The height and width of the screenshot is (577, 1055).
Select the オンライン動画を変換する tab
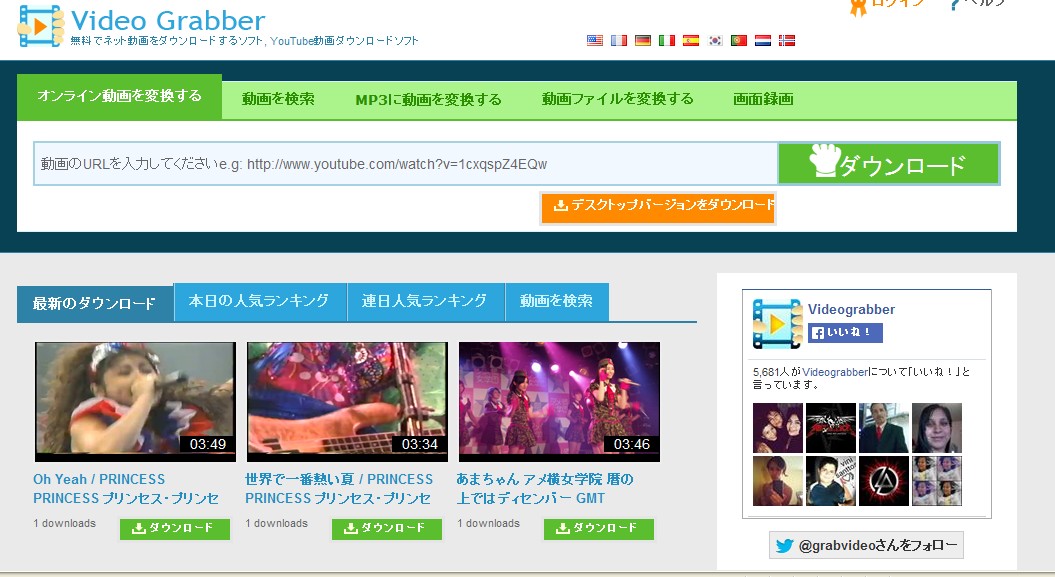(x=119, y=97)
